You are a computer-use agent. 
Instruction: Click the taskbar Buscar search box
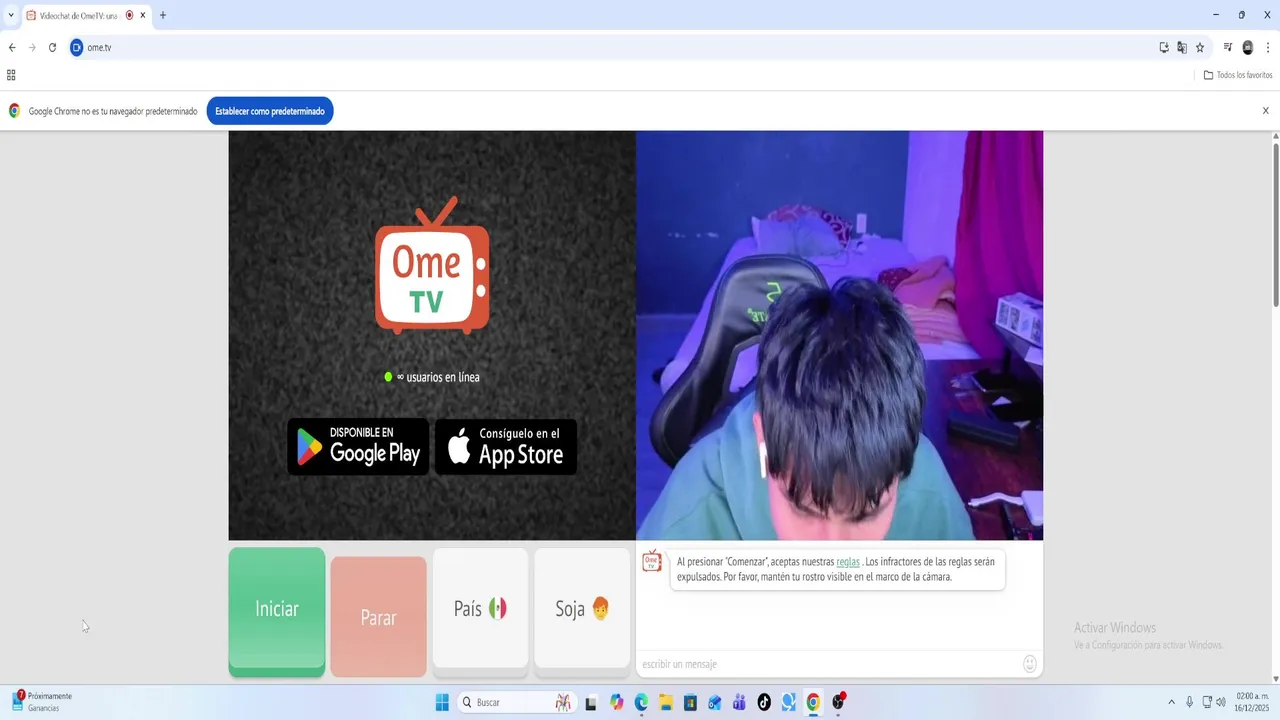515,702
